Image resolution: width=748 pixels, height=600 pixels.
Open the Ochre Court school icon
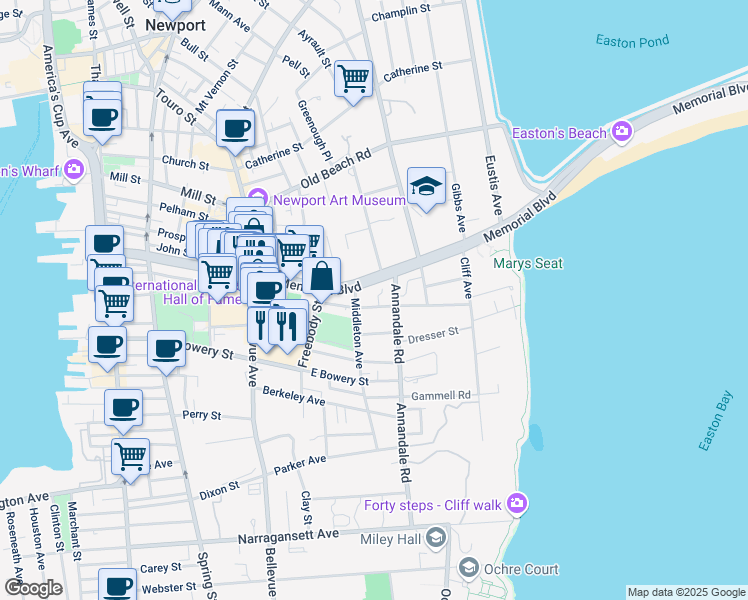pyautogui.click(x=469, y=568)
